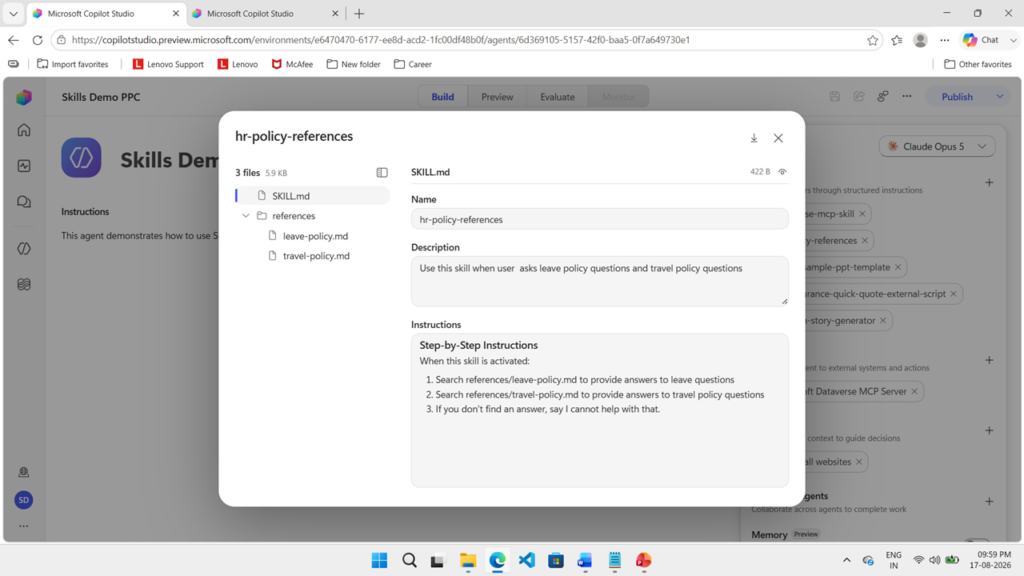Click into the Instructions editor

(600, 410)
